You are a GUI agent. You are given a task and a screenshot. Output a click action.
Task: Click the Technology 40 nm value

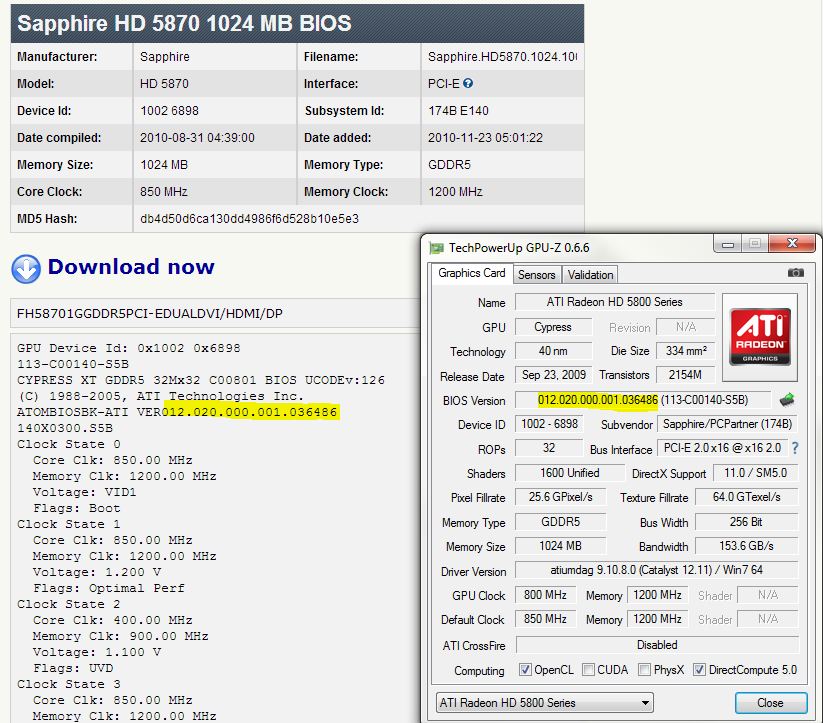point(553,351)
